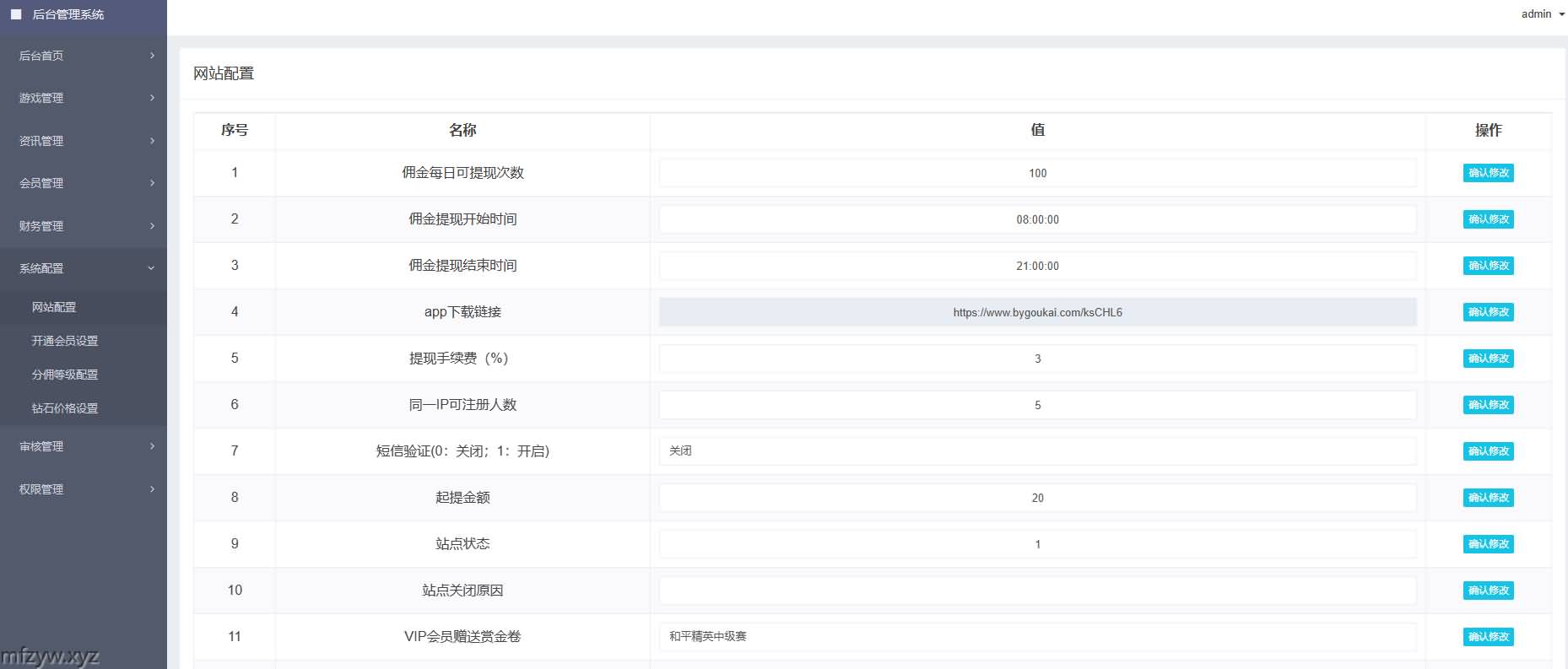
Task: Focus the 佣金提现开始时间 time field
Action: pos(1036,219)
